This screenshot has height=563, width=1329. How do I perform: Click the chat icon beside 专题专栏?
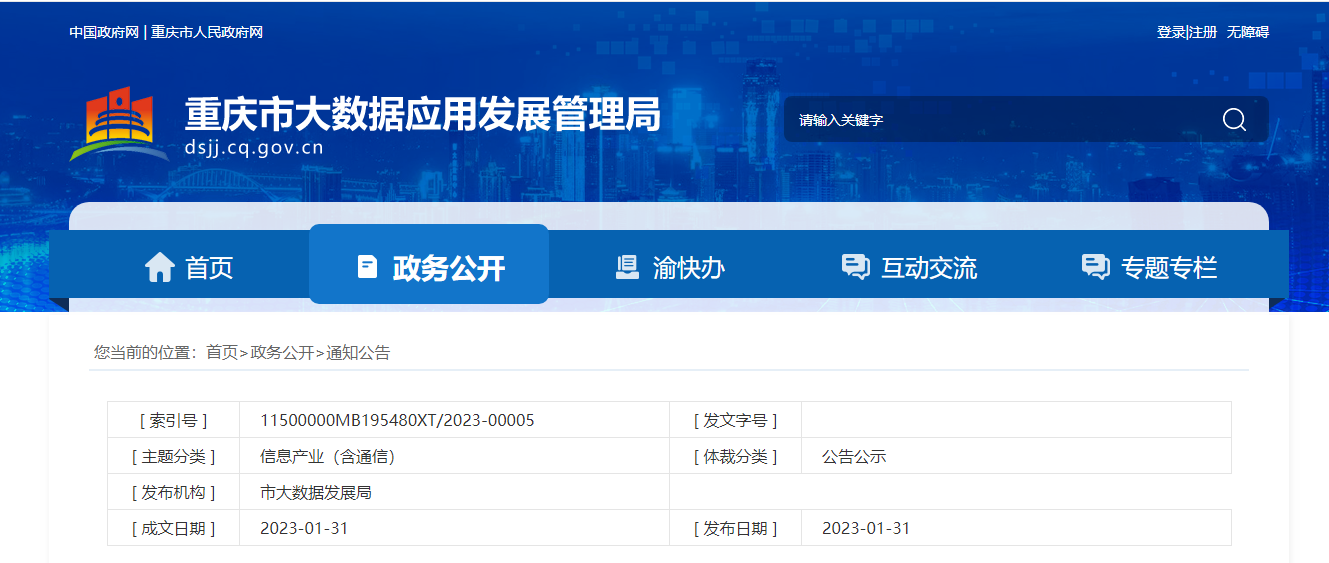pos(1095,267)
